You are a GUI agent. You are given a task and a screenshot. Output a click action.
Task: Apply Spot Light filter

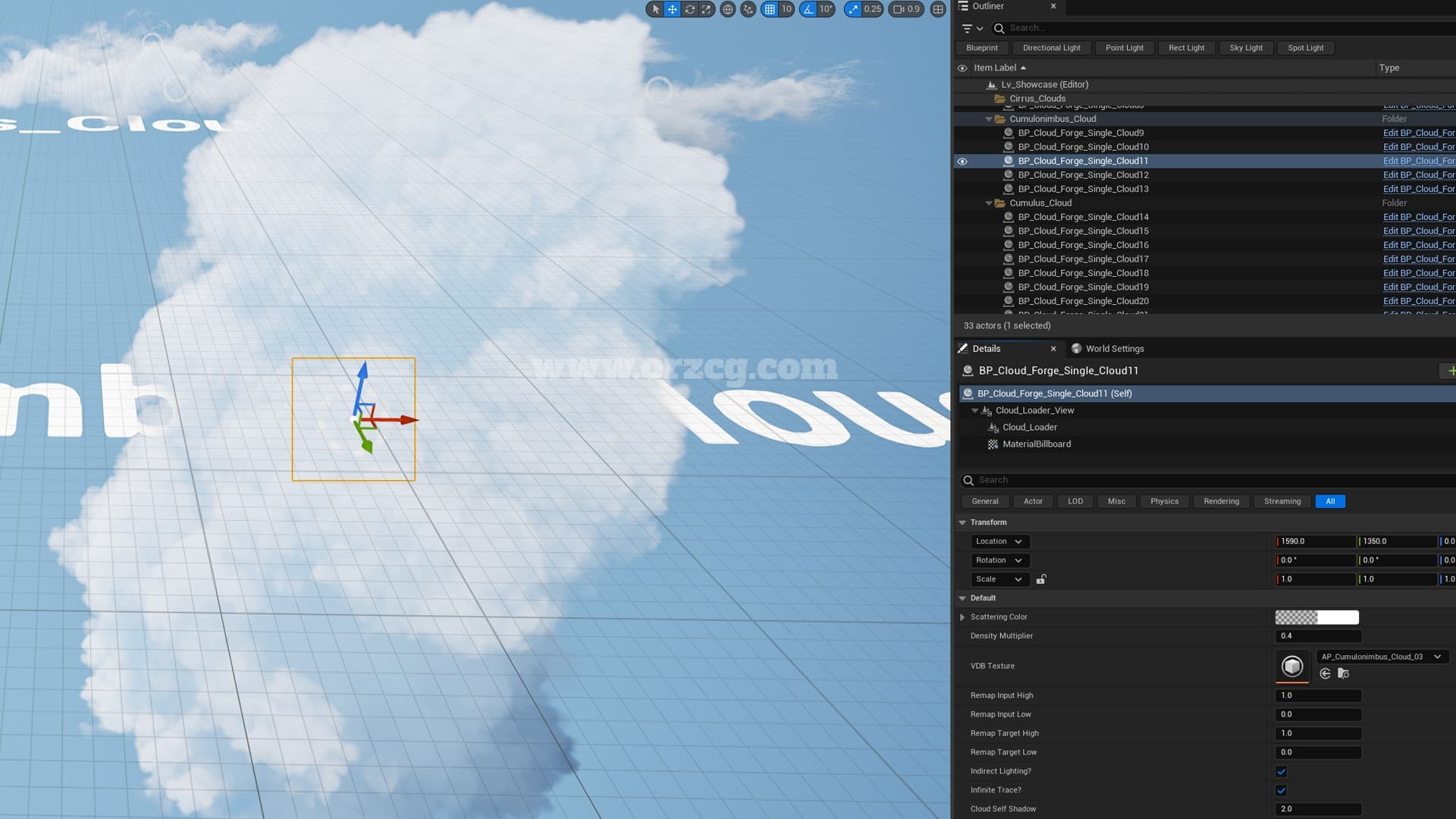(1305, 48)
